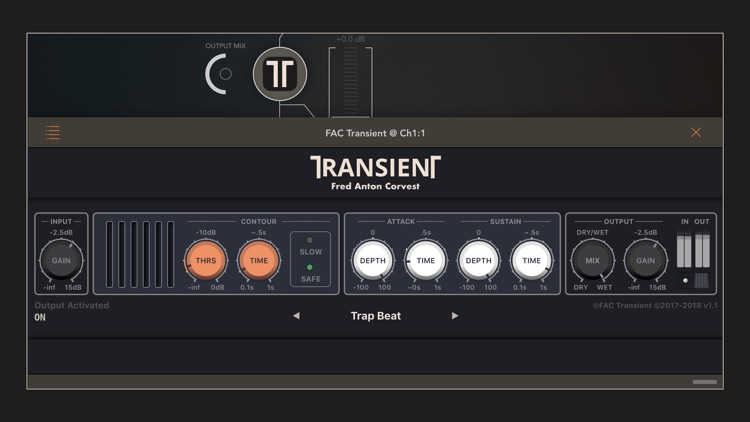750x422 pixels.
Task: Click the CONTOUR section label
Action: (259, 222)
